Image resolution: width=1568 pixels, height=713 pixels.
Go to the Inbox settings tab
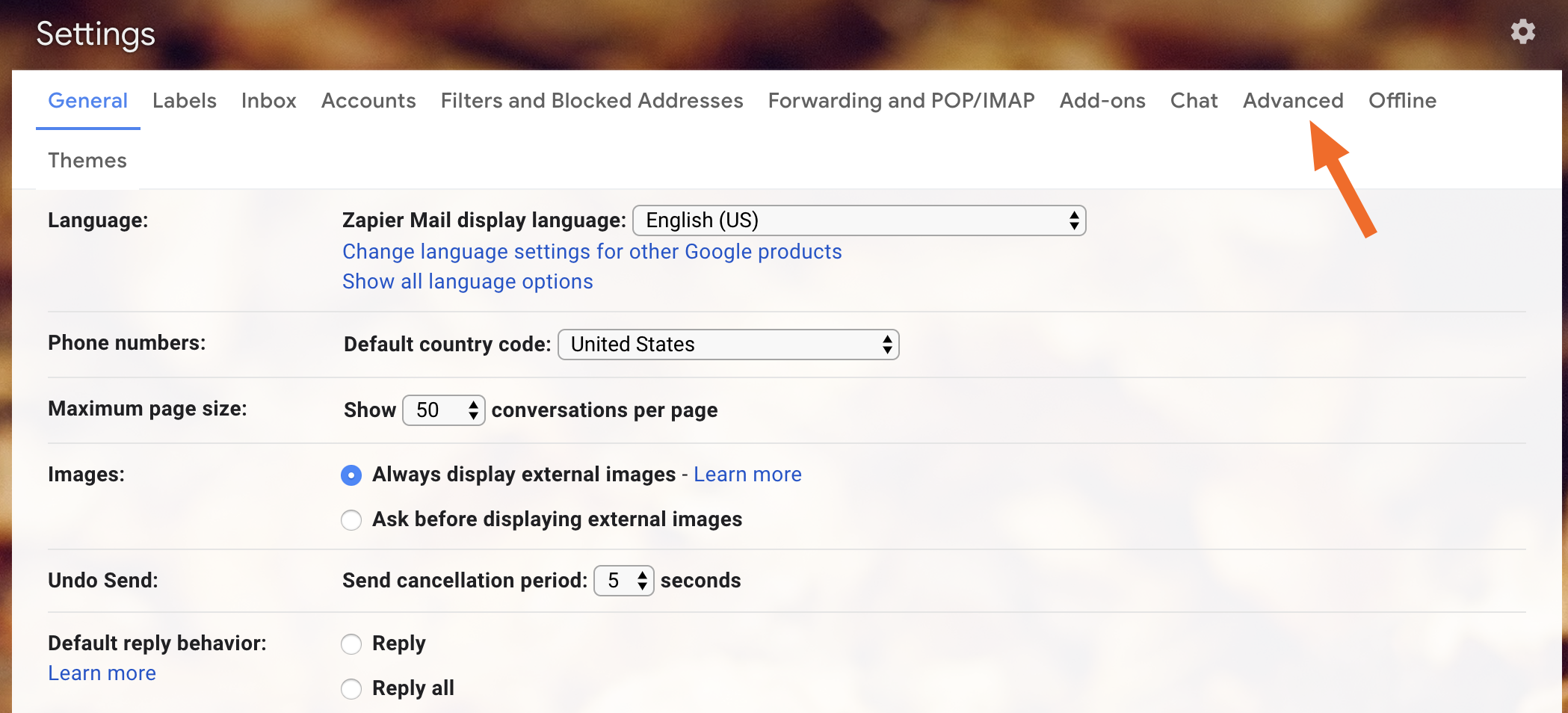[268, 101]
